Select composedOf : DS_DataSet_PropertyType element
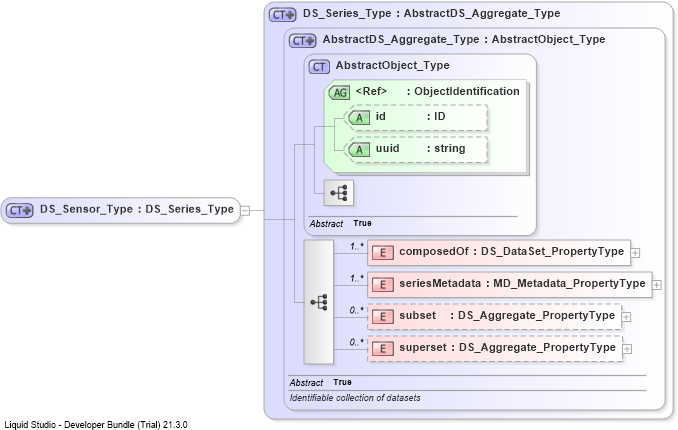 [x=499, y=252]
